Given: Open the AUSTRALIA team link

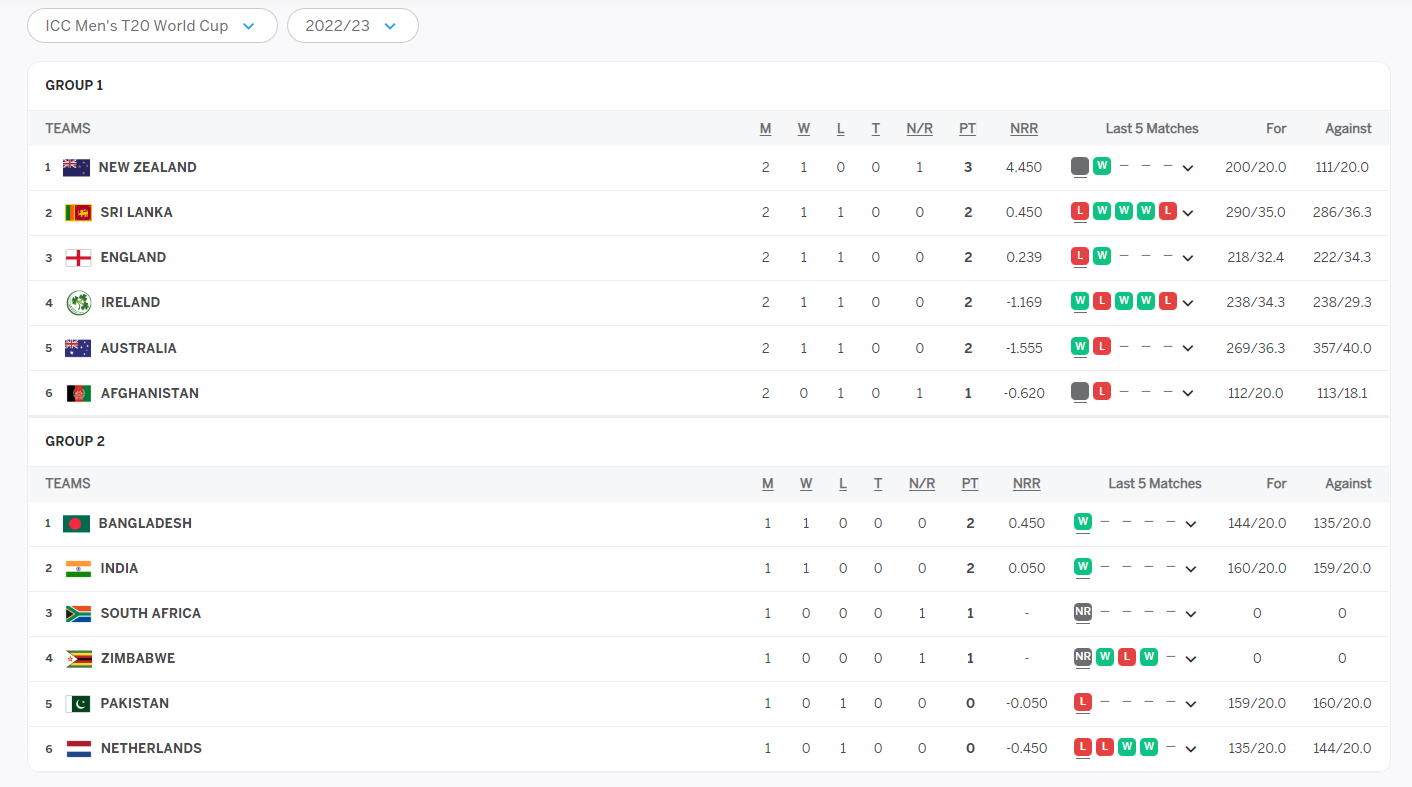Looking at the screenshot, I should click(138, 348).
